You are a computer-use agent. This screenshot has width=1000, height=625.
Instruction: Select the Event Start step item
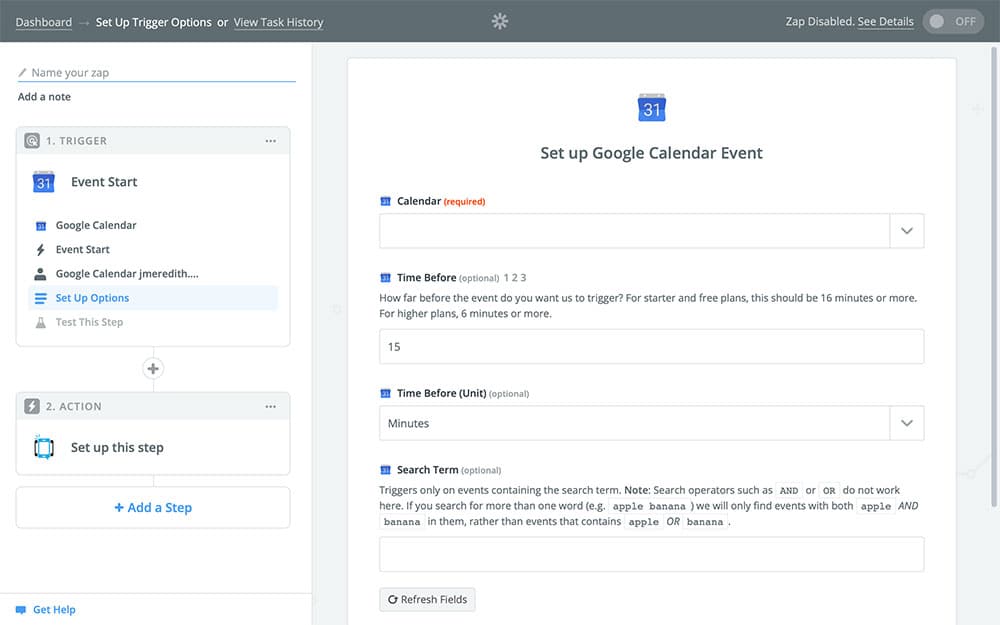tap(83, 250)
